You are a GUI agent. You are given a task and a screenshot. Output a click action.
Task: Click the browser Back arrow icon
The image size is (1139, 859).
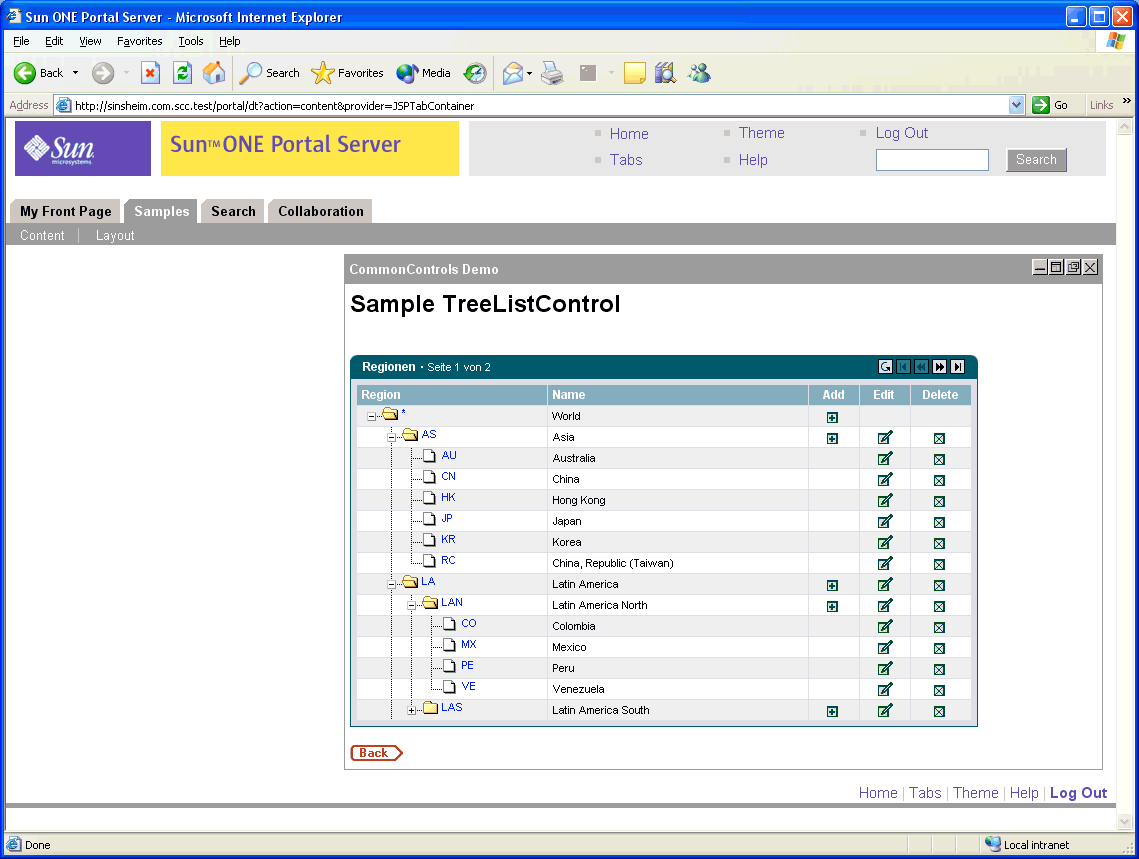point(25,73)
